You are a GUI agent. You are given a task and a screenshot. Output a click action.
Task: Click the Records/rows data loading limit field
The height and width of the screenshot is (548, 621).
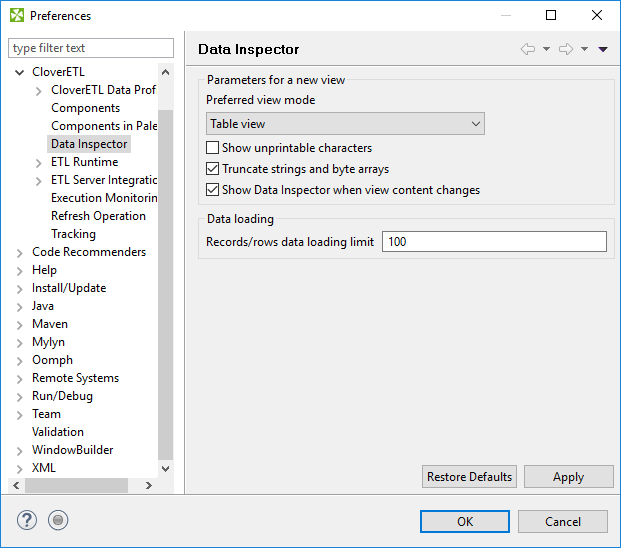click(x=494, y=241)
